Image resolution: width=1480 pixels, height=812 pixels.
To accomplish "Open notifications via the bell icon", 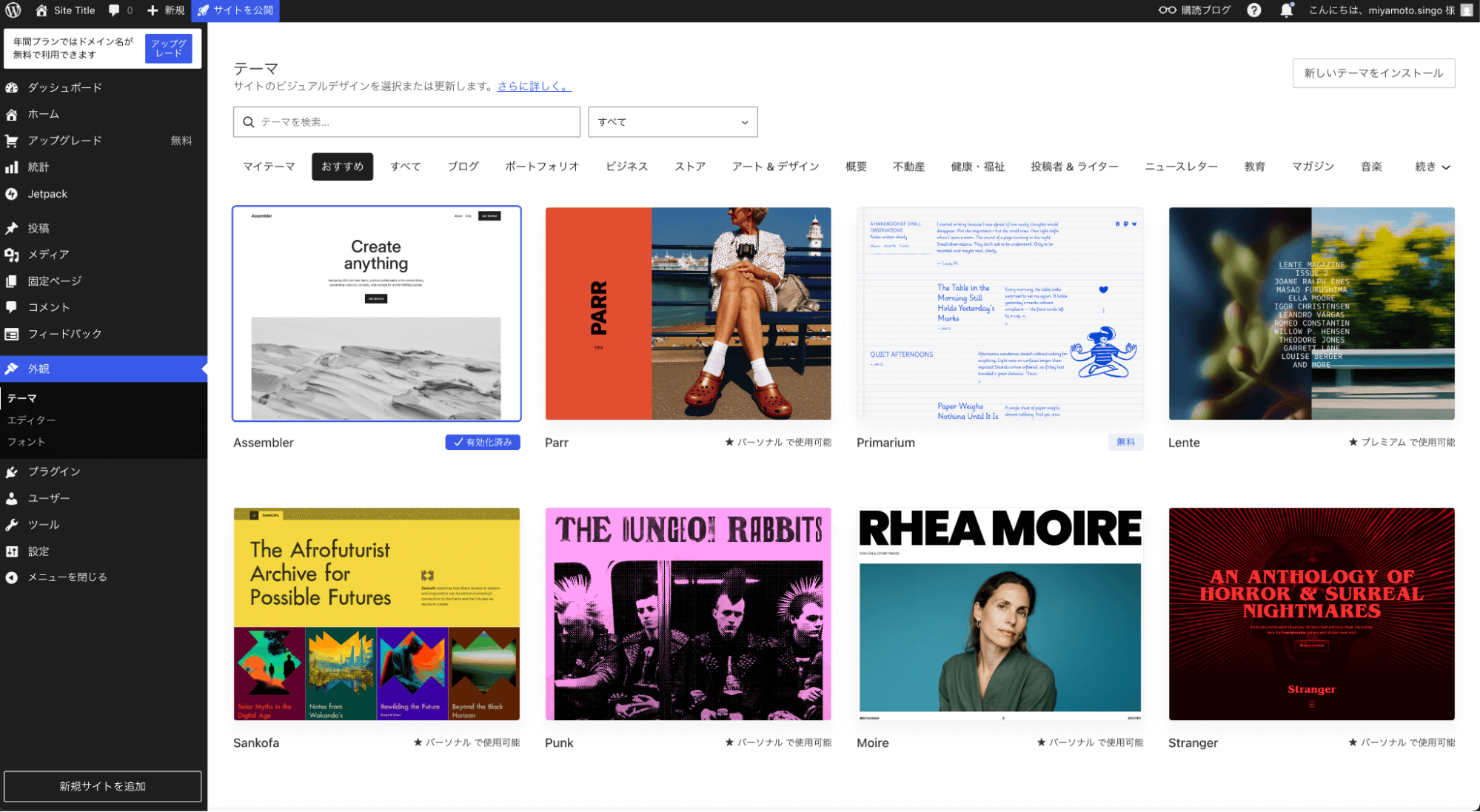I will coord(1287,10).
